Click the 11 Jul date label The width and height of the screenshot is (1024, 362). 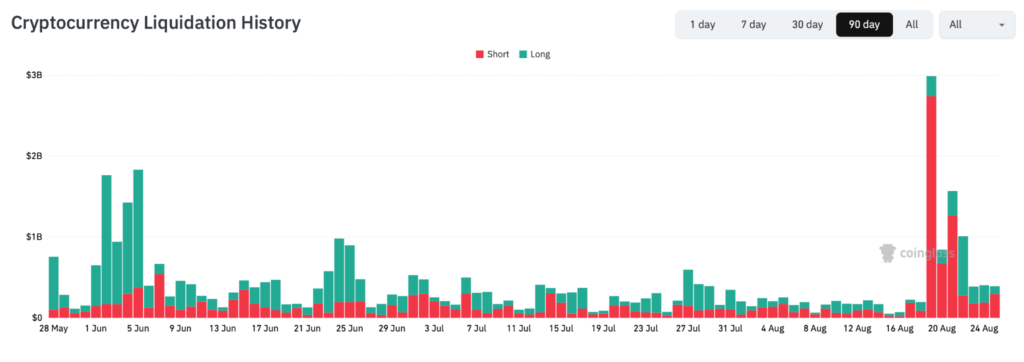coord(520,329)
